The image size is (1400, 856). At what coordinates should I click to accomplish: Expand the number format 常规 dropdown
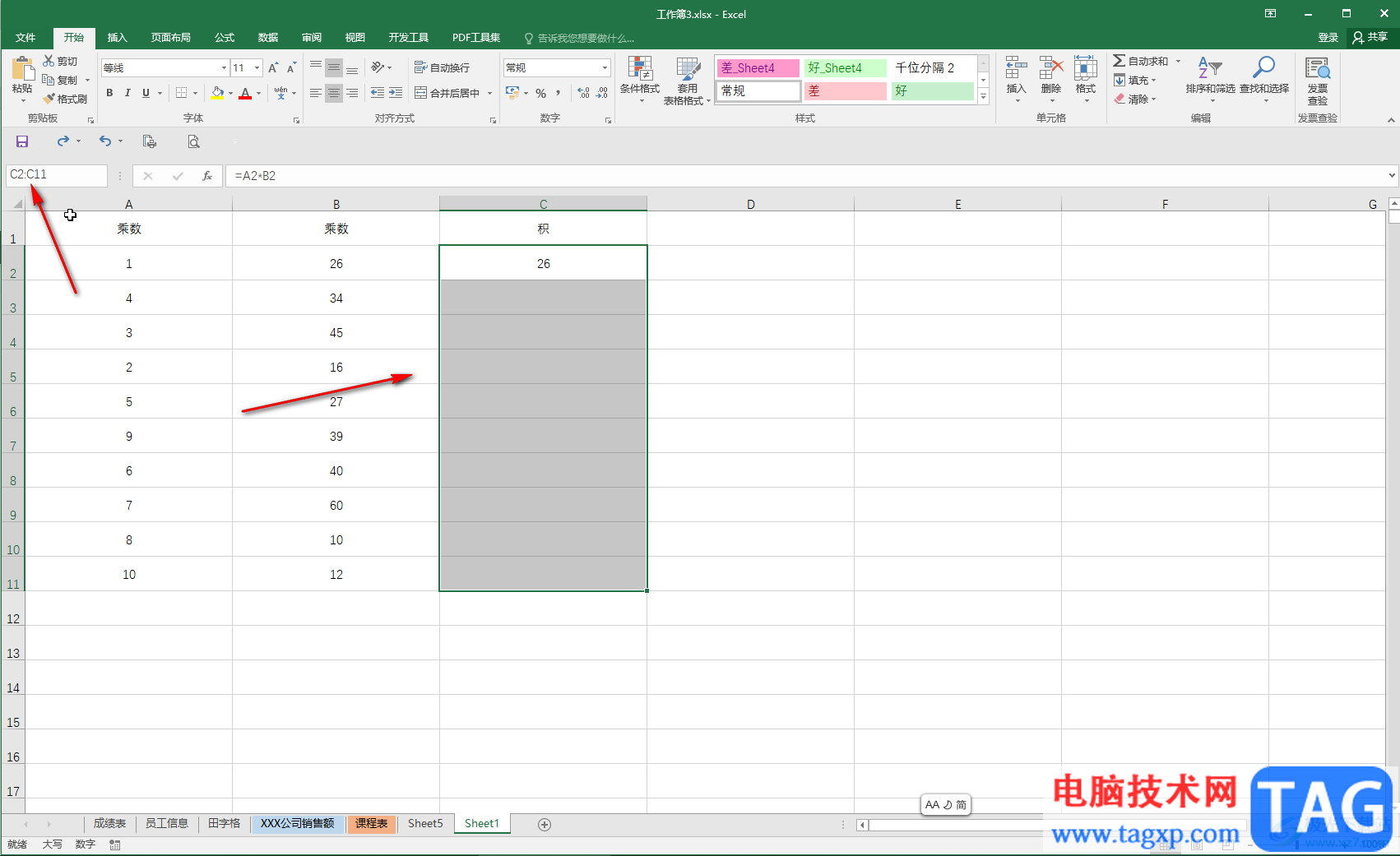(605, 67)
